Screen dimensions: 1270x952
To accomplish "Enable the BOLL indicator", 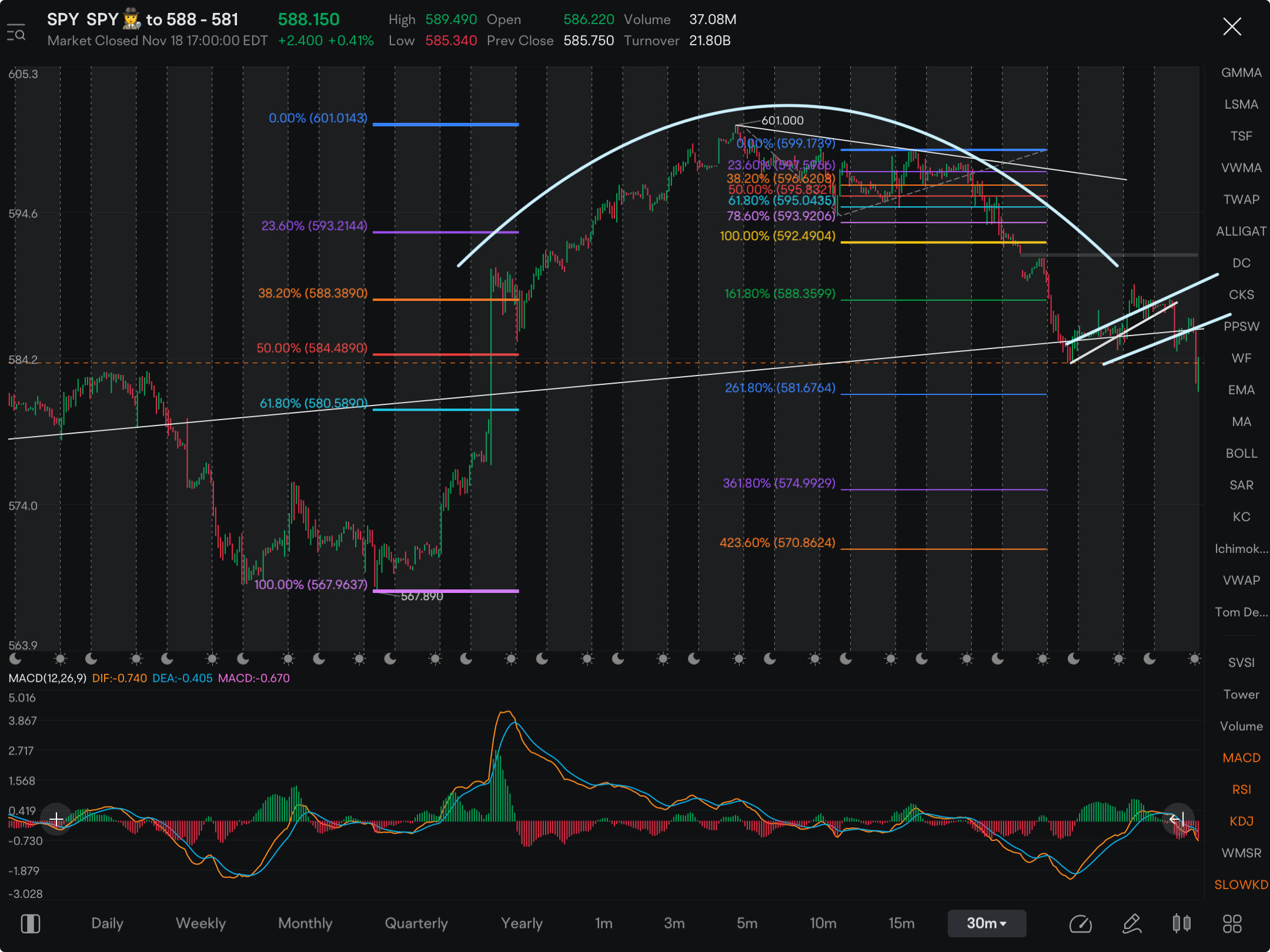I will [x=1241, y=453].
